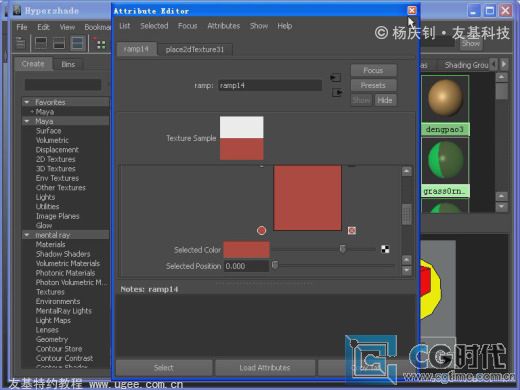Select Lights in Create list
520x390 pixels.
pyautogui.click(x=45, y=197)
